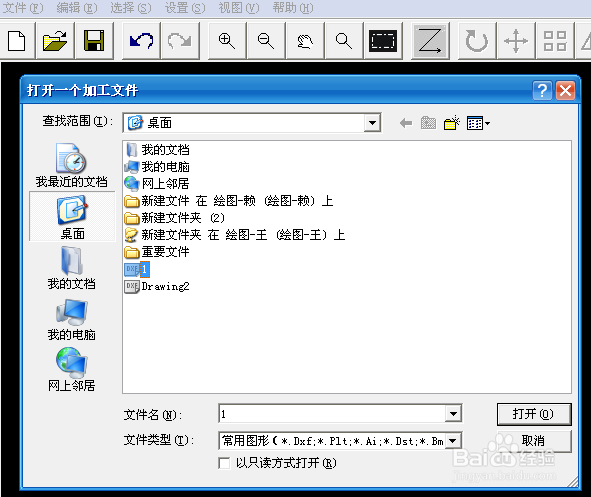Click the Up one level folder icon
591x497 pixels.
tap(429, 123)
